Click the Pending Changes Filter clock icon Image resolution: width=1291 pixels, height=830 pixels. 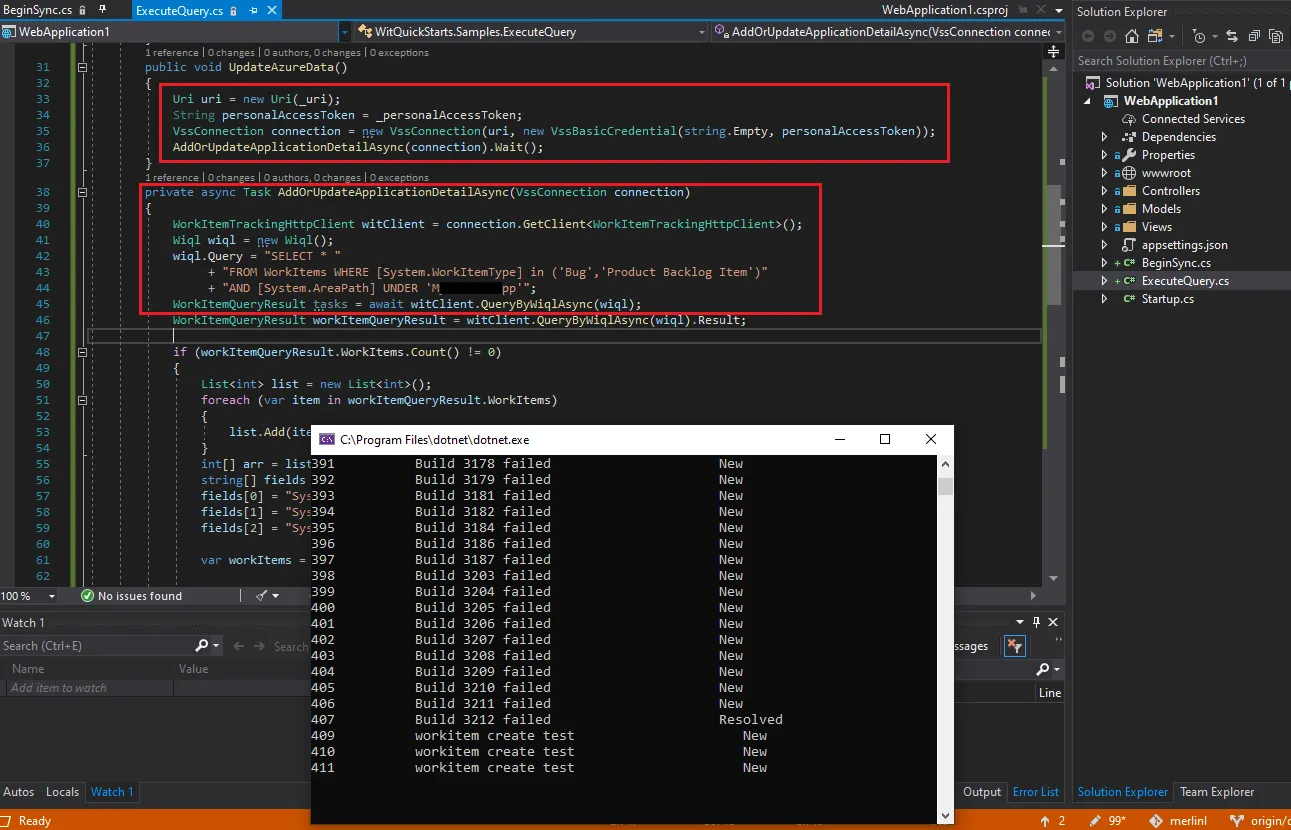click(1199, 37)
